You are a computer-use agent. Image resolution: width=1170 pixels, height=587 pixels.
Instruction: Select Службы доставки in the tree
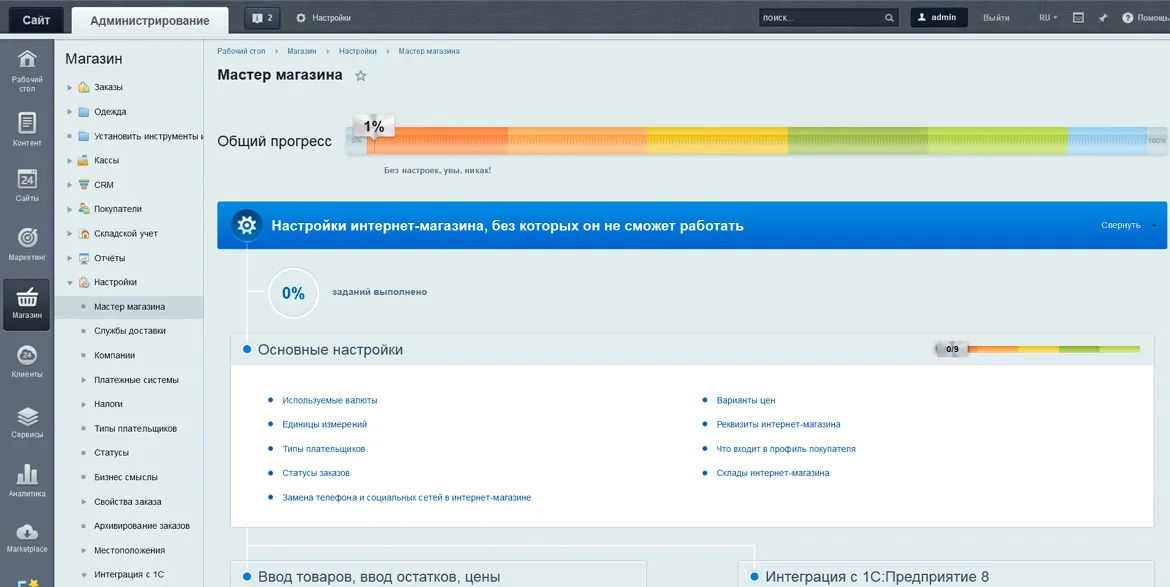point(130,331)
